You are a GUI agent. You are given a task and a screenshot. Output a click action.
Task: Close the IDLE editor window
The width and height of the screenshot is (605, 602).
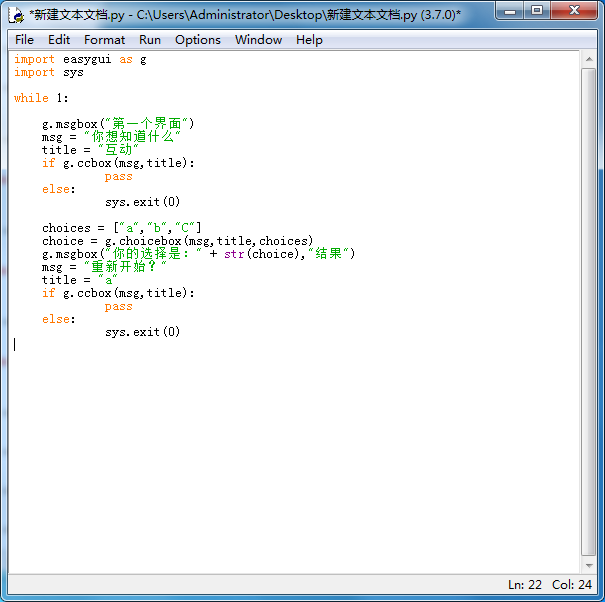[x=574, y=11]
